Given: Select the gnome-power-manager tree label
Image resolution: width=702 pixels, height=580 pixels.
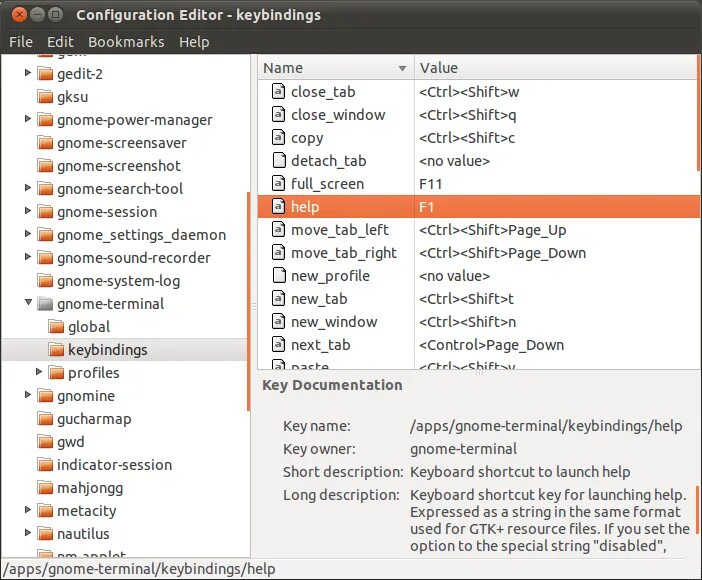Looking at the screenshot, I should (x=134, y=120).
